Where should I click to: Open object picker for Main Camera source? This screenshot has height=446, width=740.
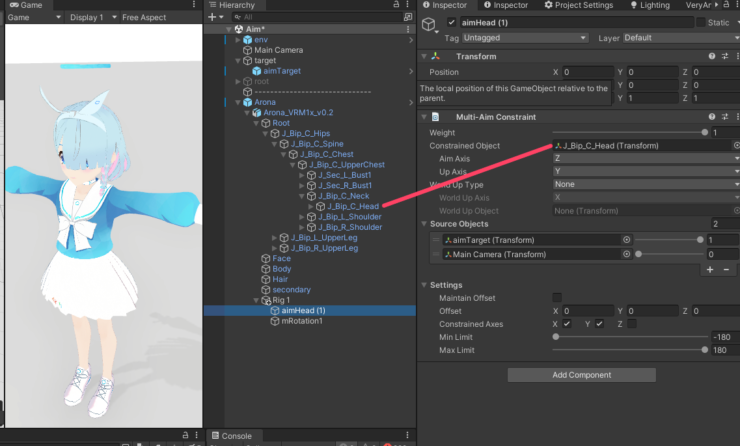pyautogui.click(x=627, y=255)
